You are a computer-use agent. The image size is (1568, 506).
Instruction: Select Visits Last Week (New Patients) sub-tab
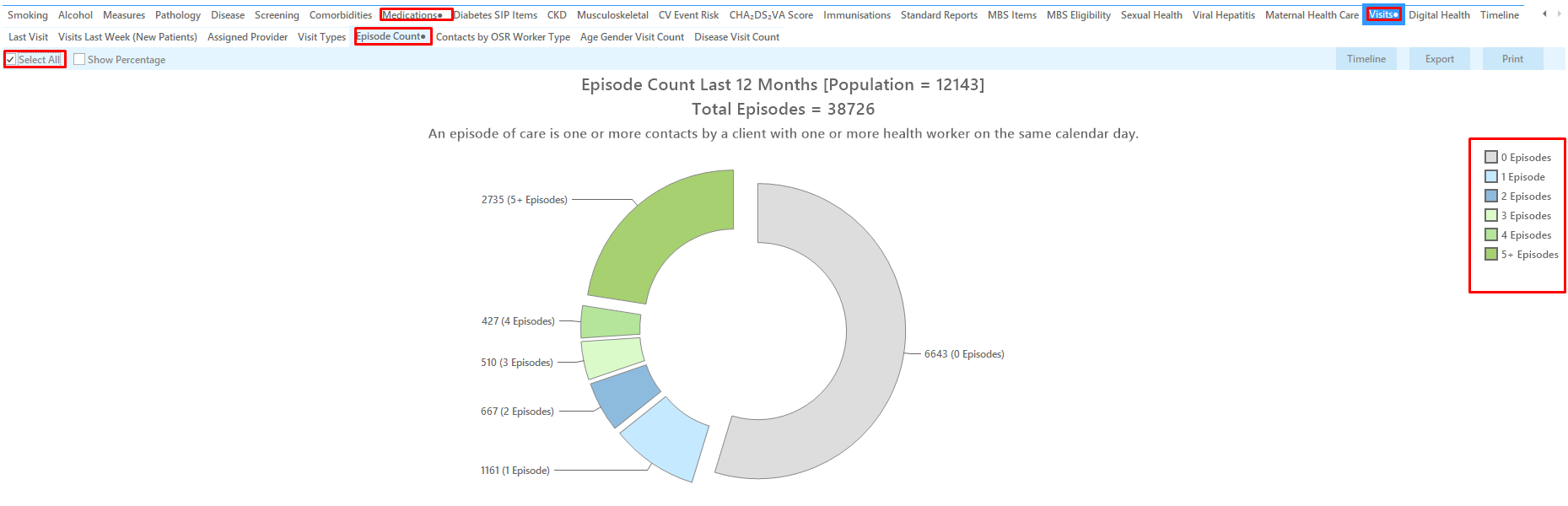(127, 37)
